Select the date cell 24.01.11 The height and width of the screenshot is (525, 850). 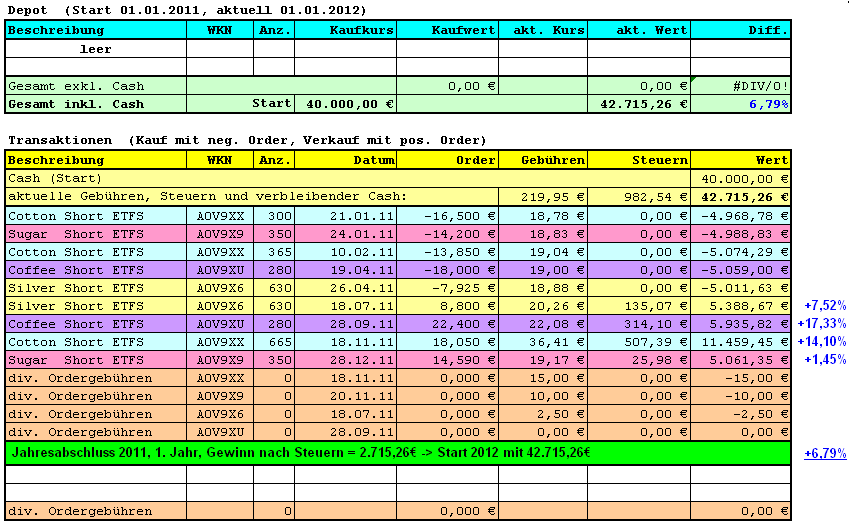[345, 233]
